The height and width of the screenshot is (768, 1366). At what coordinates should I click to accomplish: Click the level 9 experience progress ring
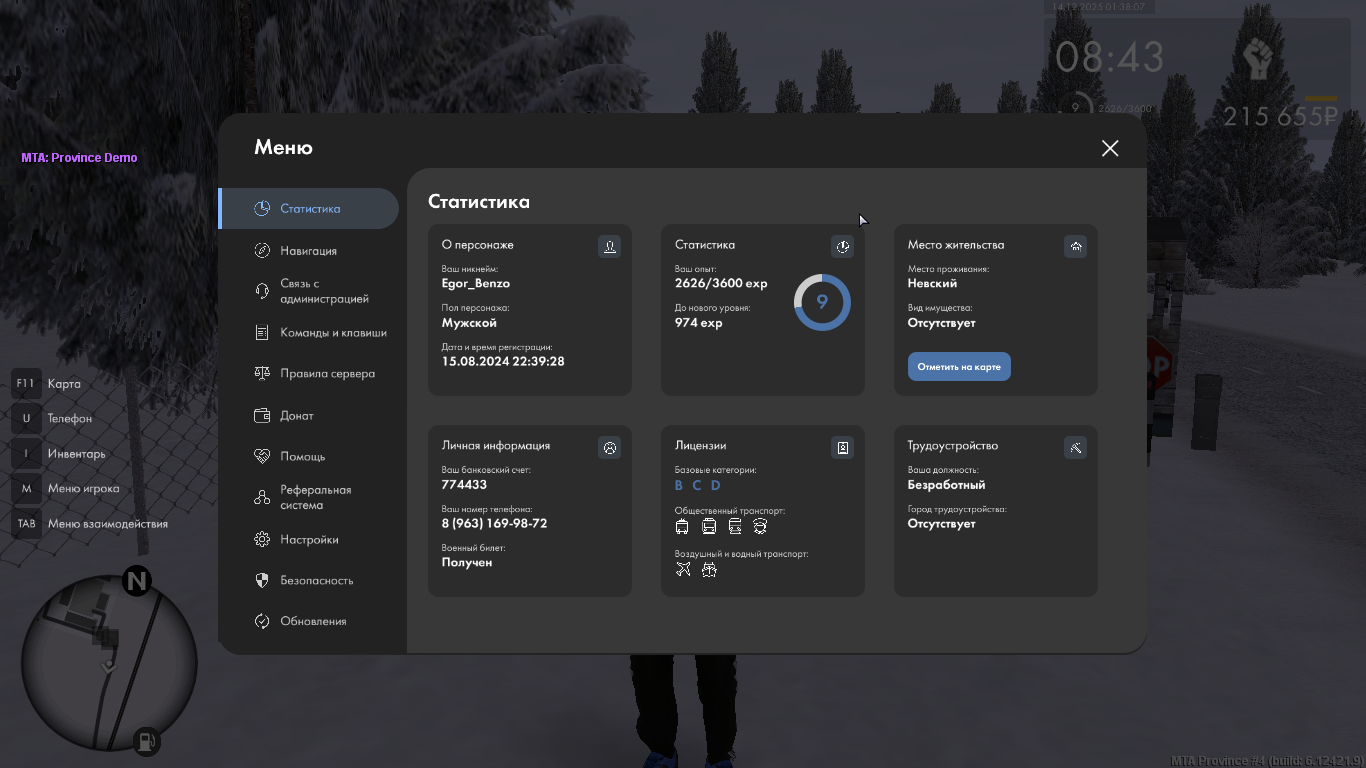pyautogui.click(x=822, y=302)
